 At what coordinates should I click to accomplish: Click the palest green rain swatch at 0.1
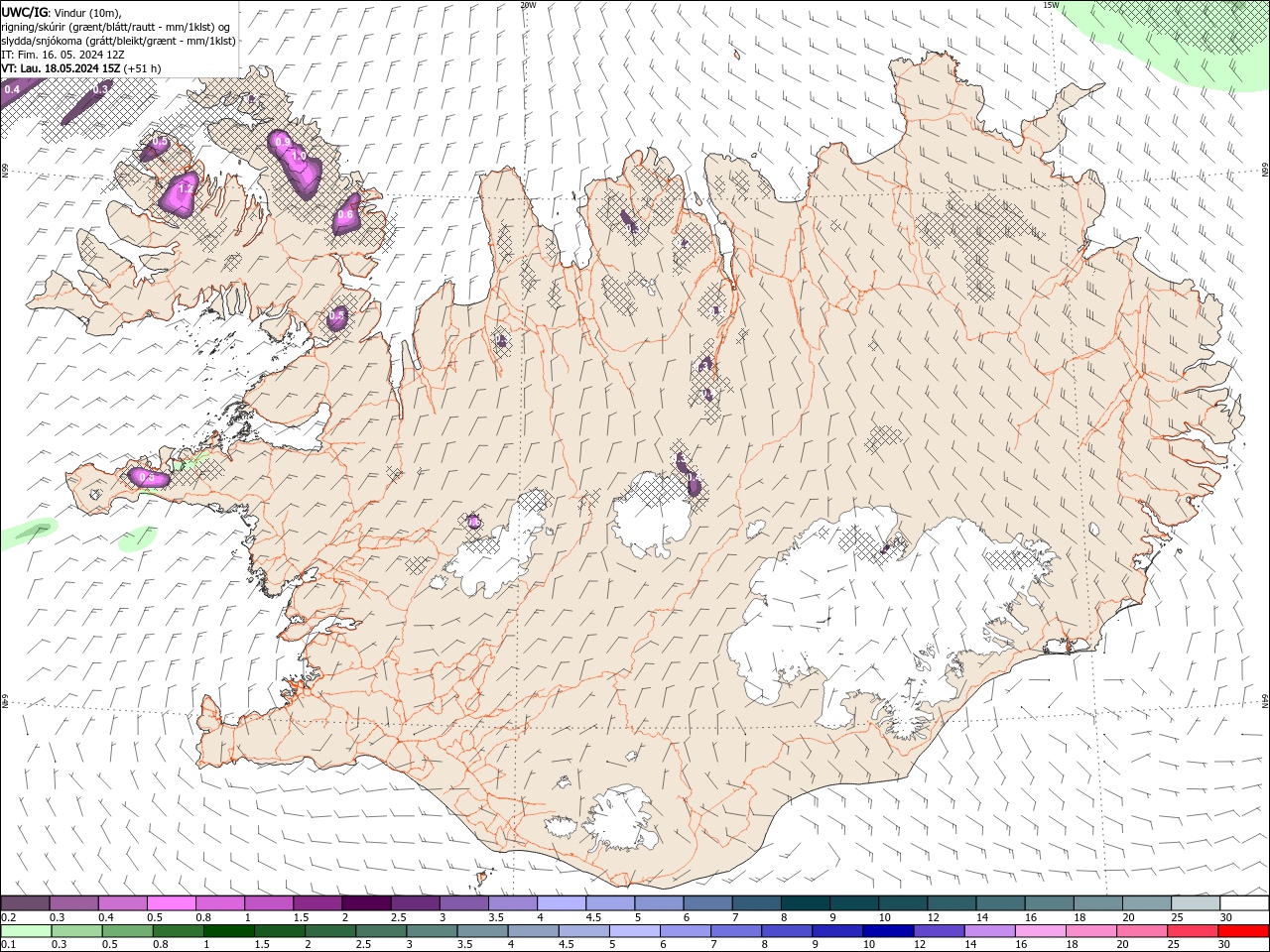(x=26, y=931)
